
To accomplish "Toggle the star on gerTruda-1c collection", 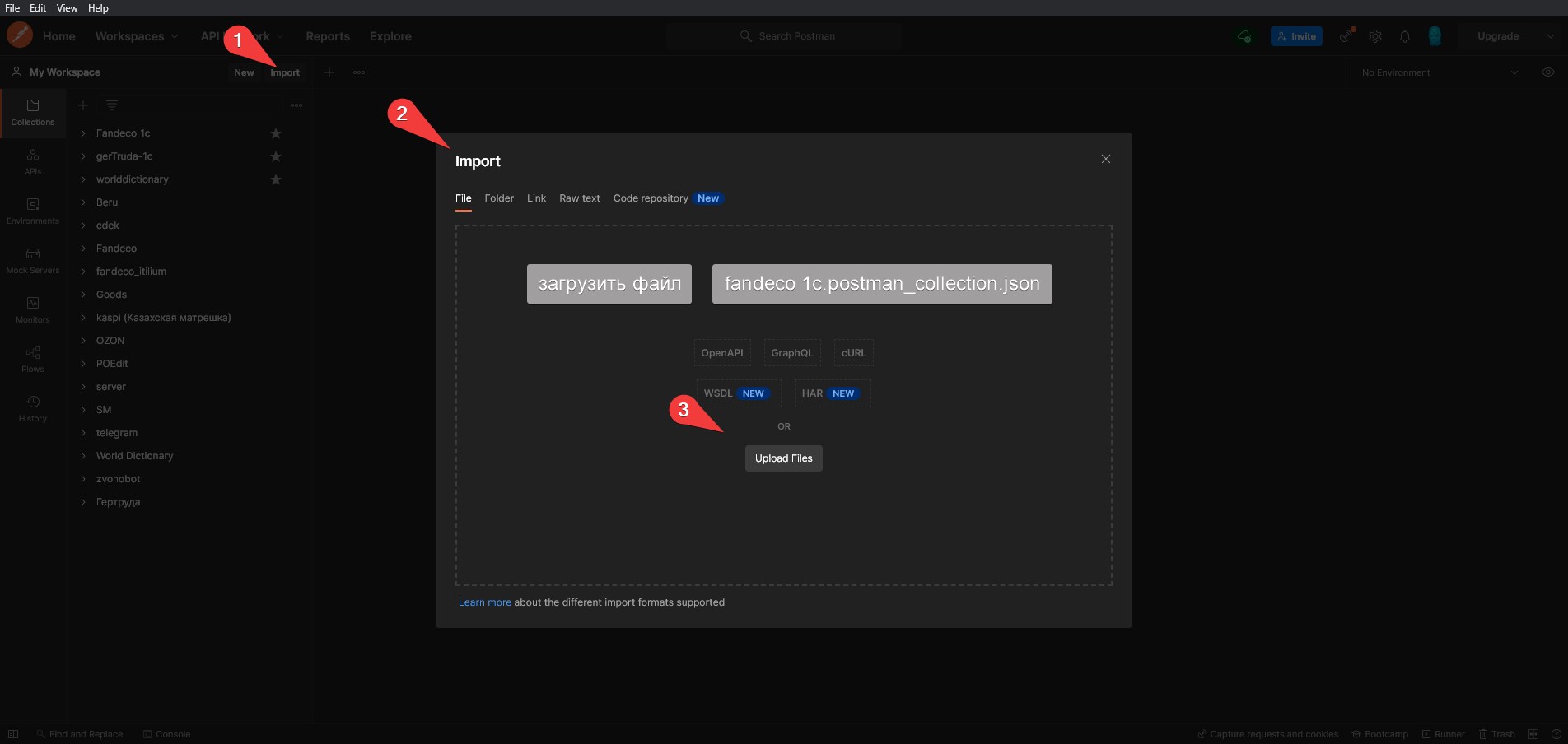I will pos(276,156).
